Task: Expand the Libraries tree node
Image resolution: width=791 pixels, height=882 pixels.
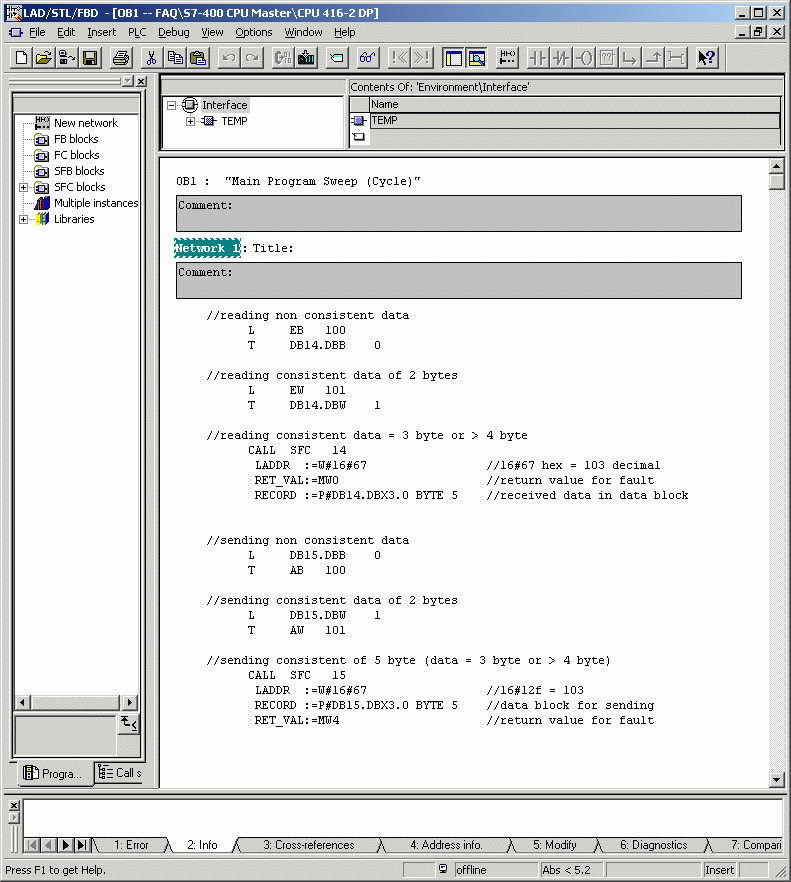Action: [x=23, y=219]
